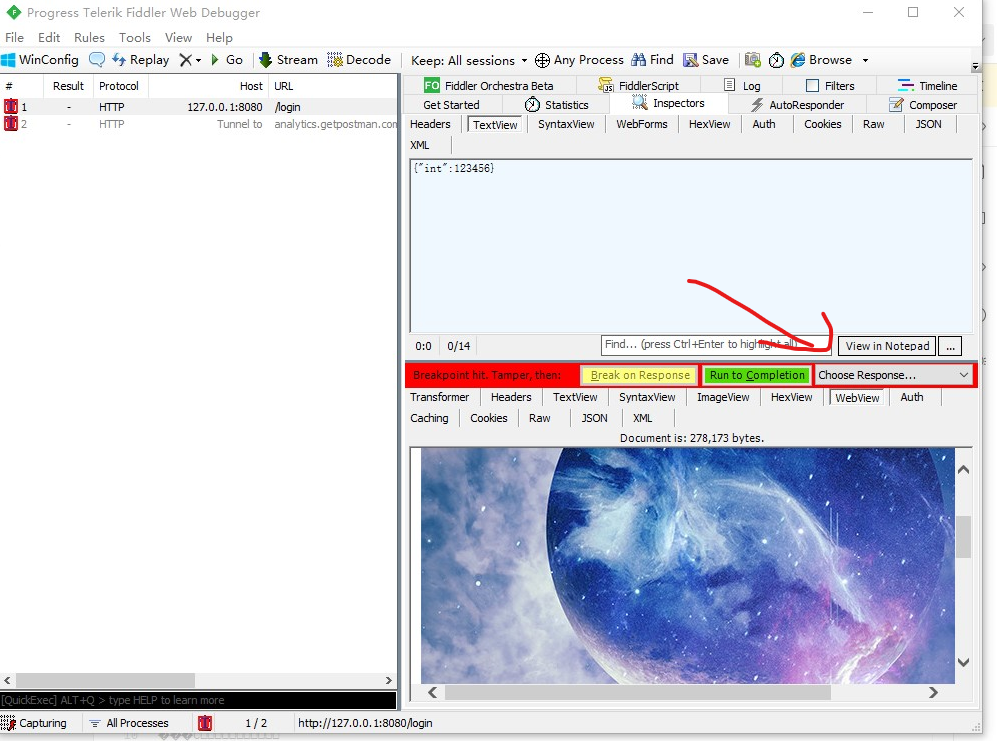Image resolution: width=997 pixels, height=741 pixels.
Task: Open Keep: All sessions dropdown
Action: point(469,60)
